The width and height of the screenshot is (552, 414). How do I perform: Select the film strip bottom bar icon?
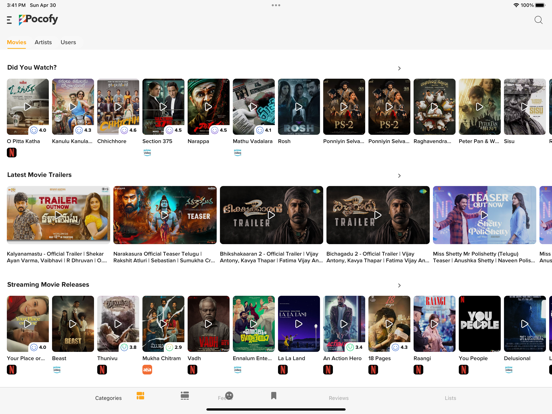tap(185, 396)
